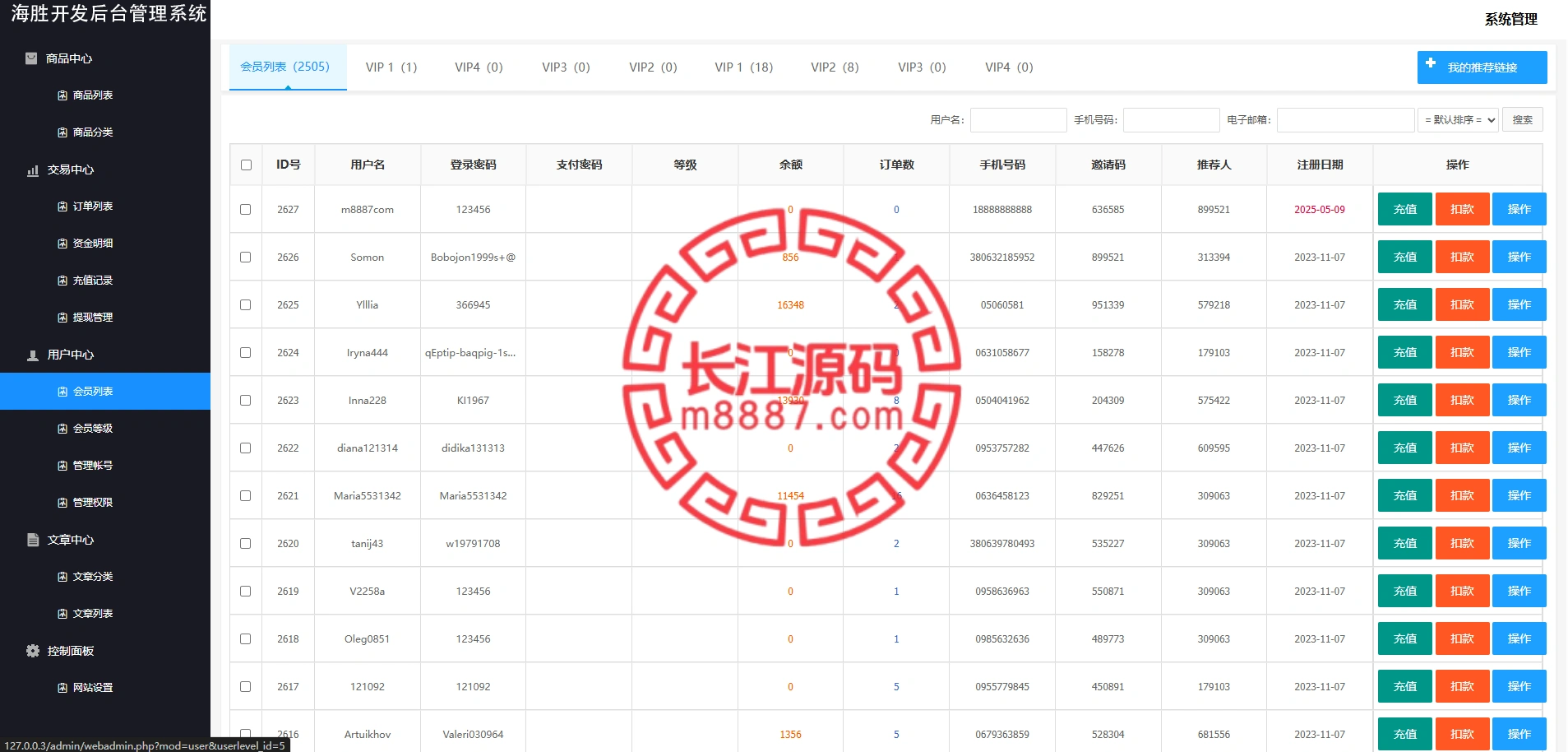This screenshot has height=752, width=1568.
Task: Switch to the VIP2 (8) tab
Action: pos(835,67)
